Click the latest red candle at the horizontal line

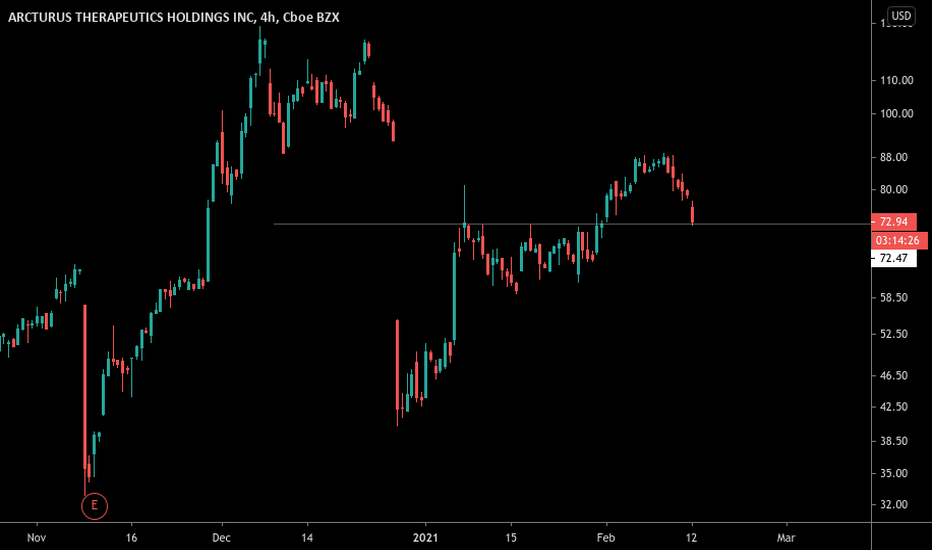[x=692, y=213]
